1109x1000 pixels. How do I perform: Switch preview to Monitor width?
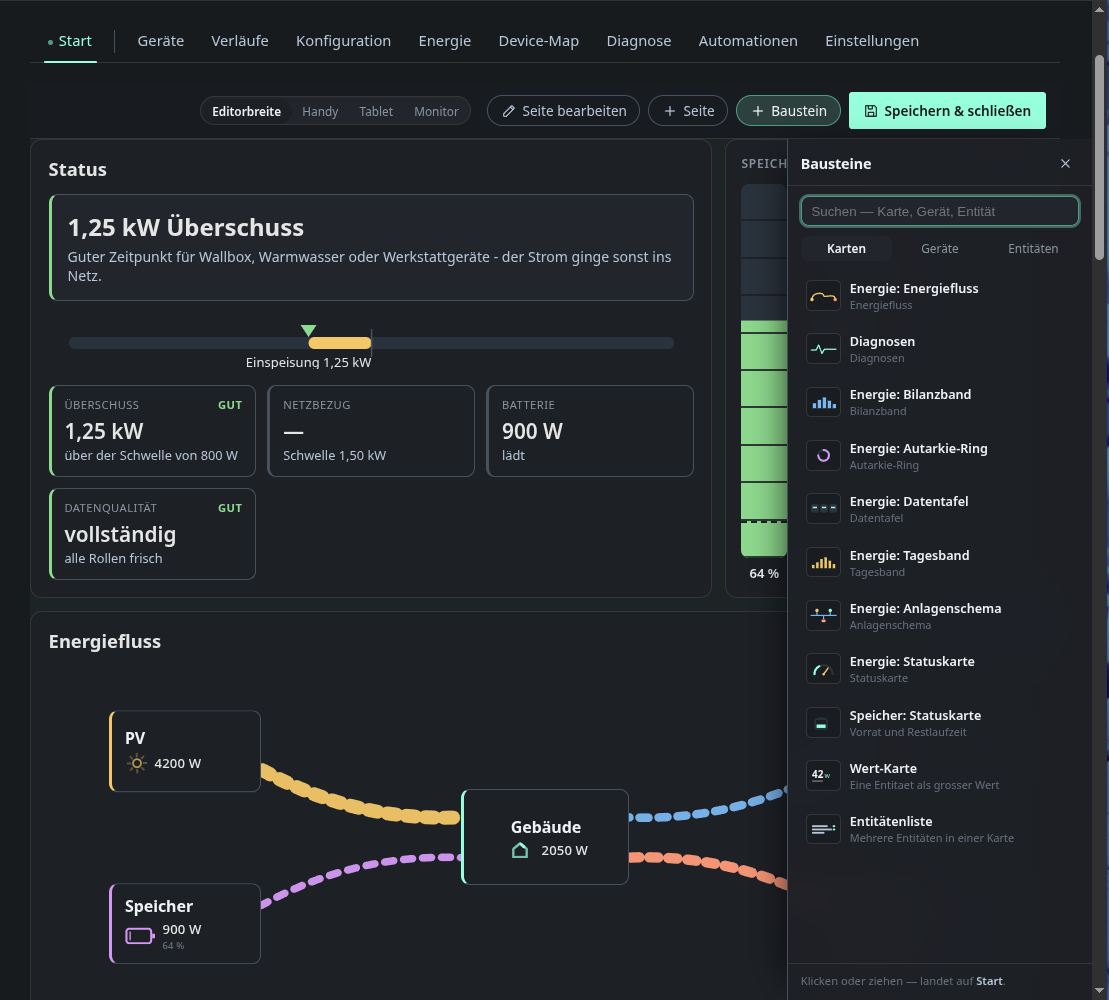point(436,112)
